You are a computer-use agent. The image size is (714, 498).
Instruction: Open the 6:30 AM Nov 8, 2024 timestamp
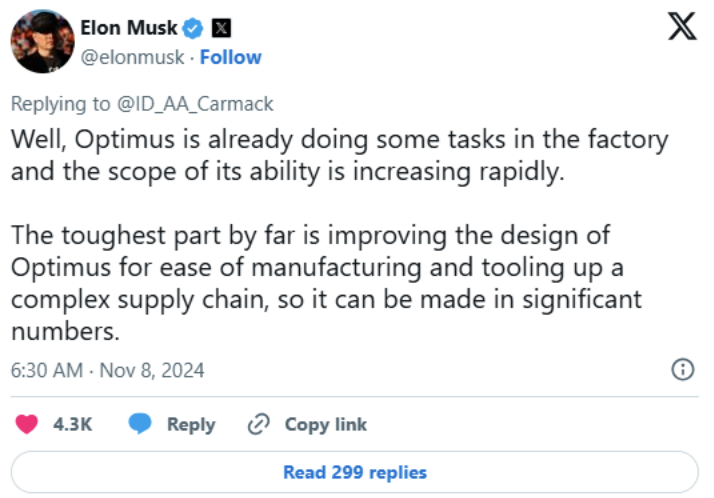coord(107,370)
